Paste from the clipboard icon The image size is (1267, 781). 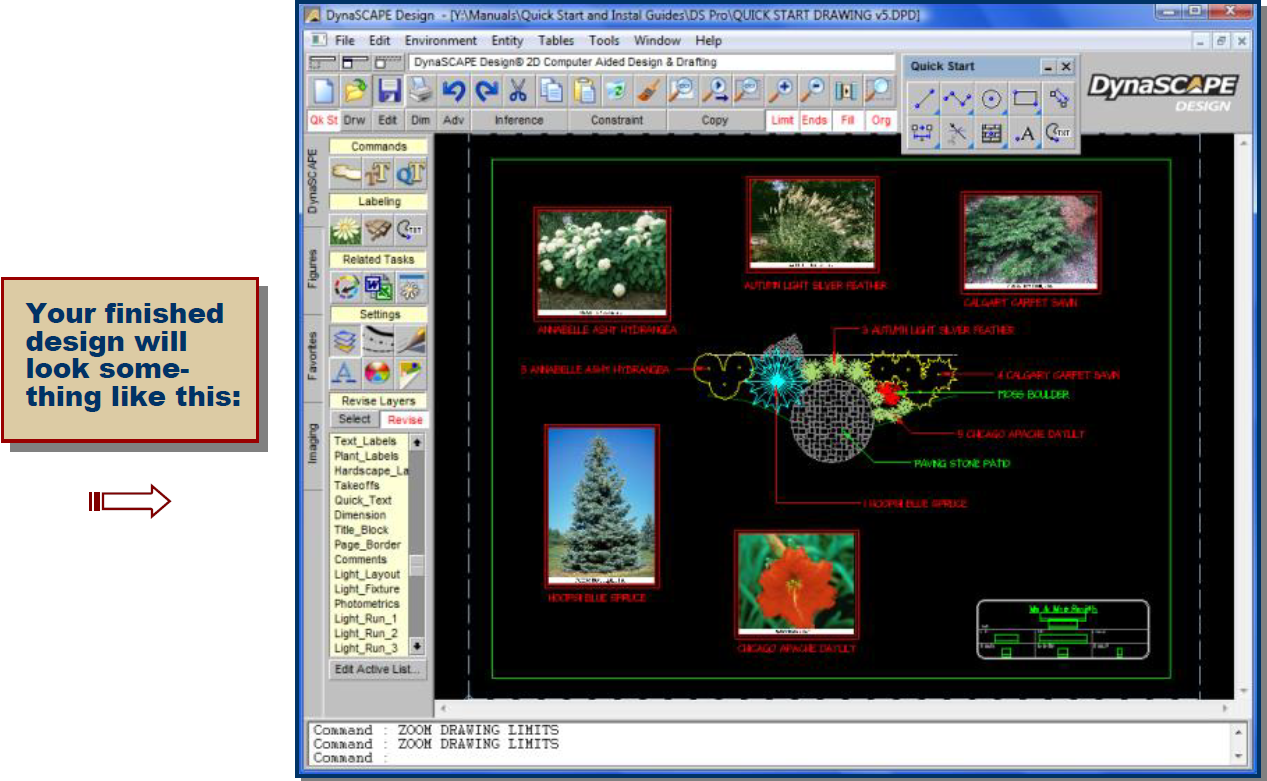tap(583, 91)
